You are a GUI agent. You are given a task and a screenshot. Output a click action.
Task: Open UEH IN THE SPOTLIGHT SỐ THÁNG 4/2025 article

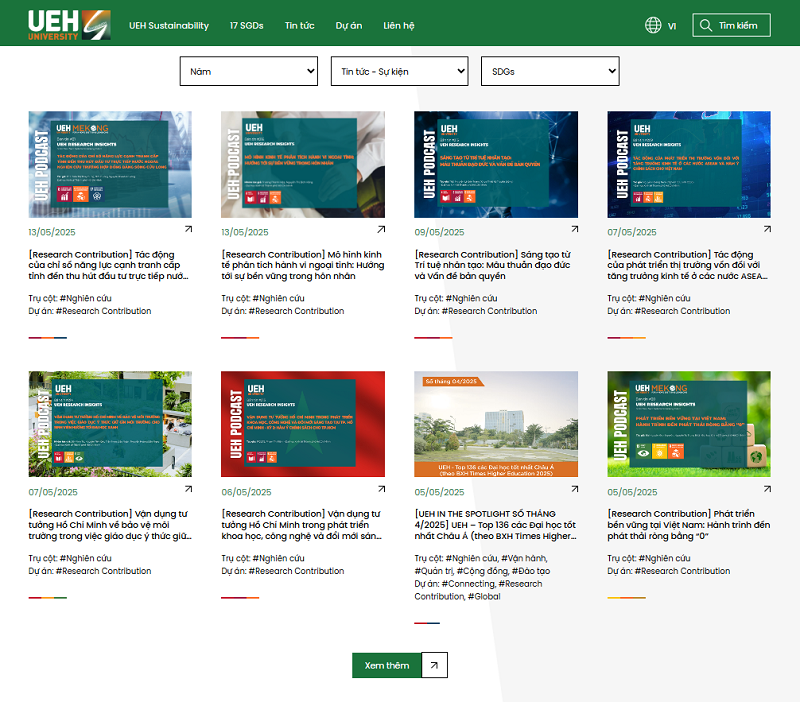point(495,525)
